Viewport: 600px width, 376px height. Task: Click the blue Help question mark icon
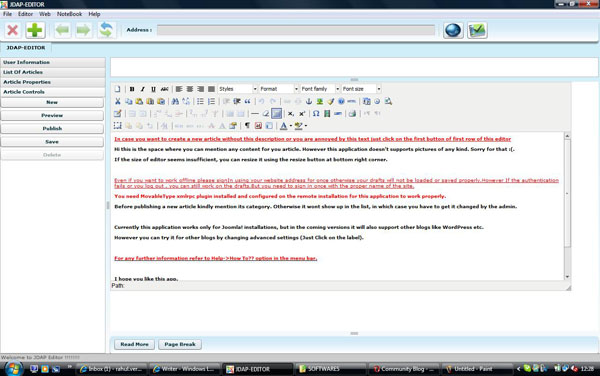point(341,101)
